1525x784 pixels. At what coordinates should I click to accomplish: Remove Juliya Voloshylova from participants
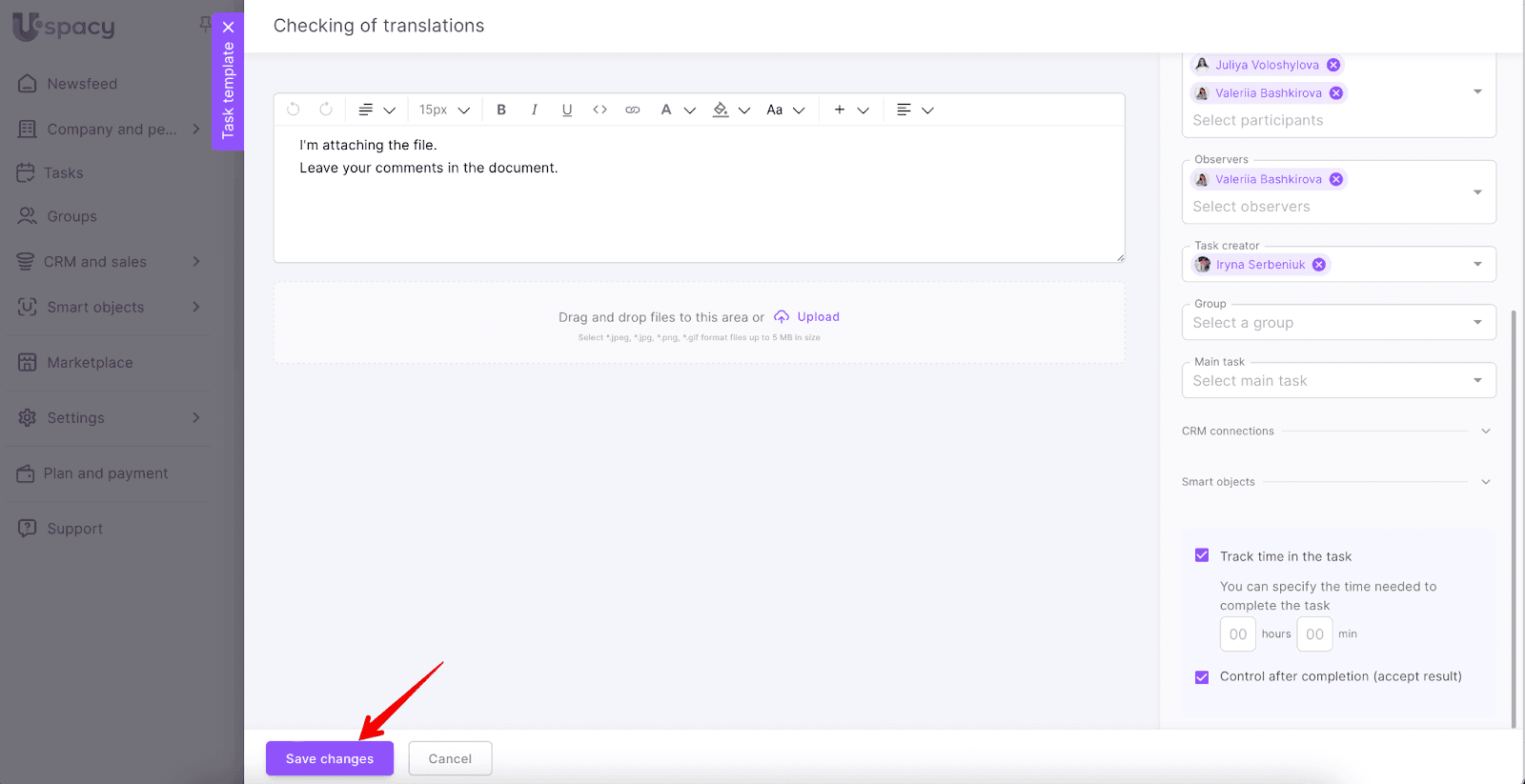pos(1333,65)
